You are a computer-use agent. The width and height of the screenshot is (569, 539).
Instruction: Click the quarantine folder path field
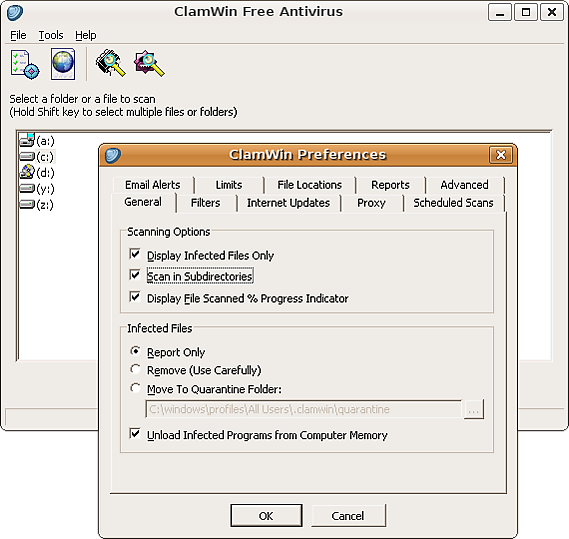click(x=303, y=409)
